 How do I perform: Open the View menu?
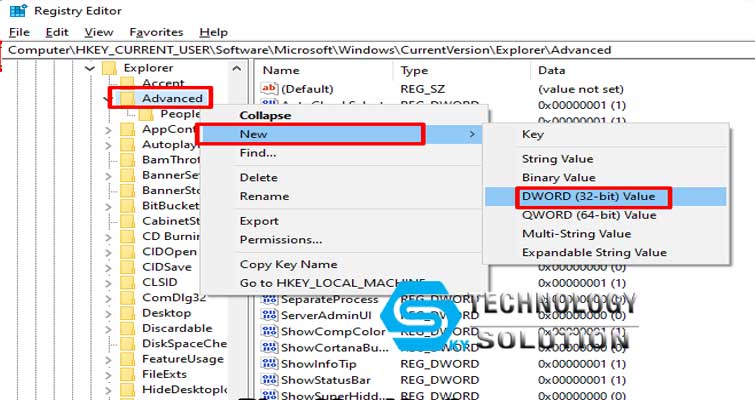99,32
